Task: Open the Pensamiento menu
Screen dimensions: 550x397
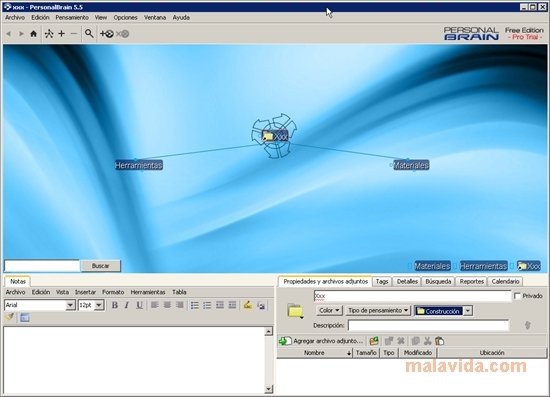Action: (x=72, y=17)
